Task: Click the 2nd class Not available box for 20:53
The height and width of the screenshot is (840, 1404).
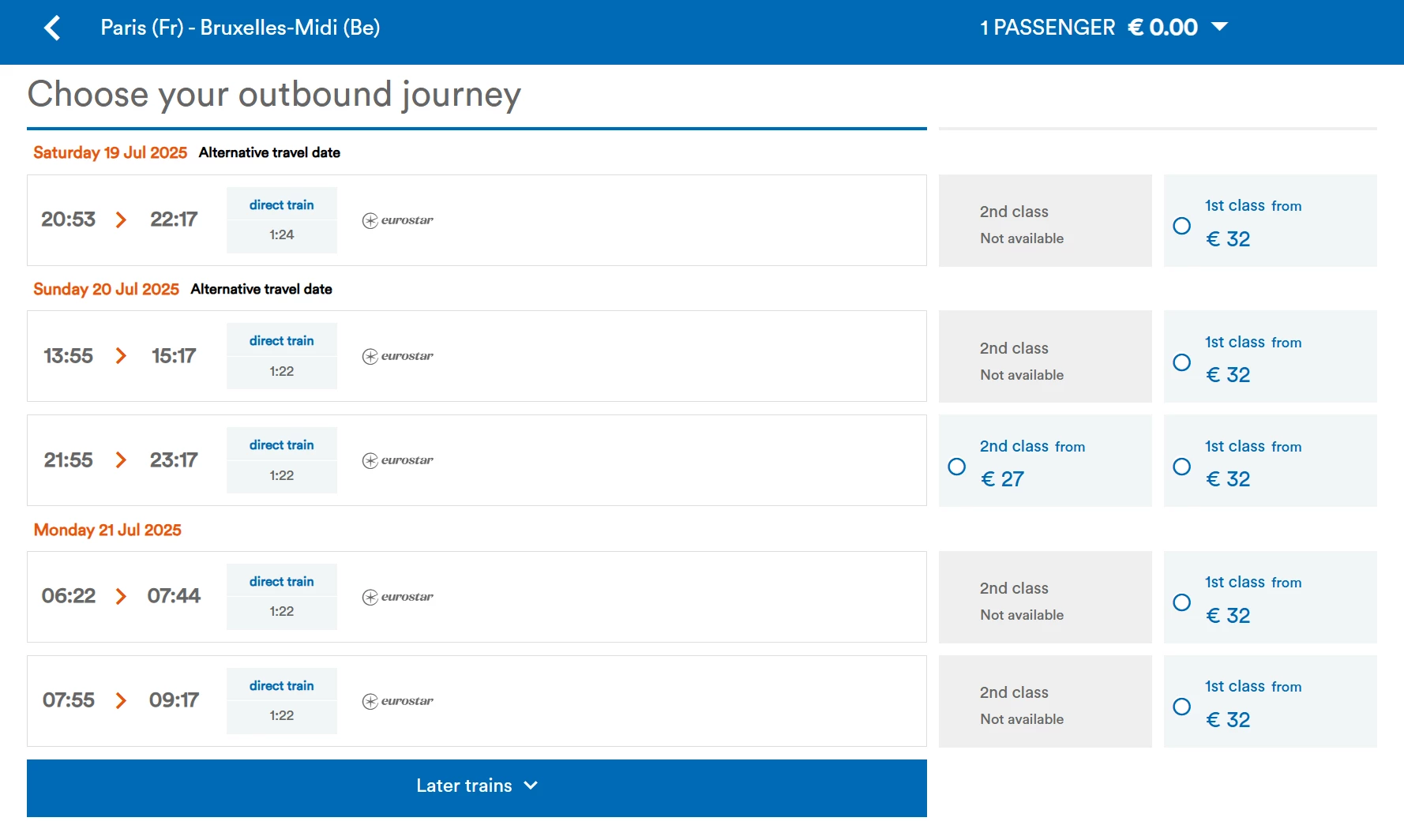Action: [1045, 220]
